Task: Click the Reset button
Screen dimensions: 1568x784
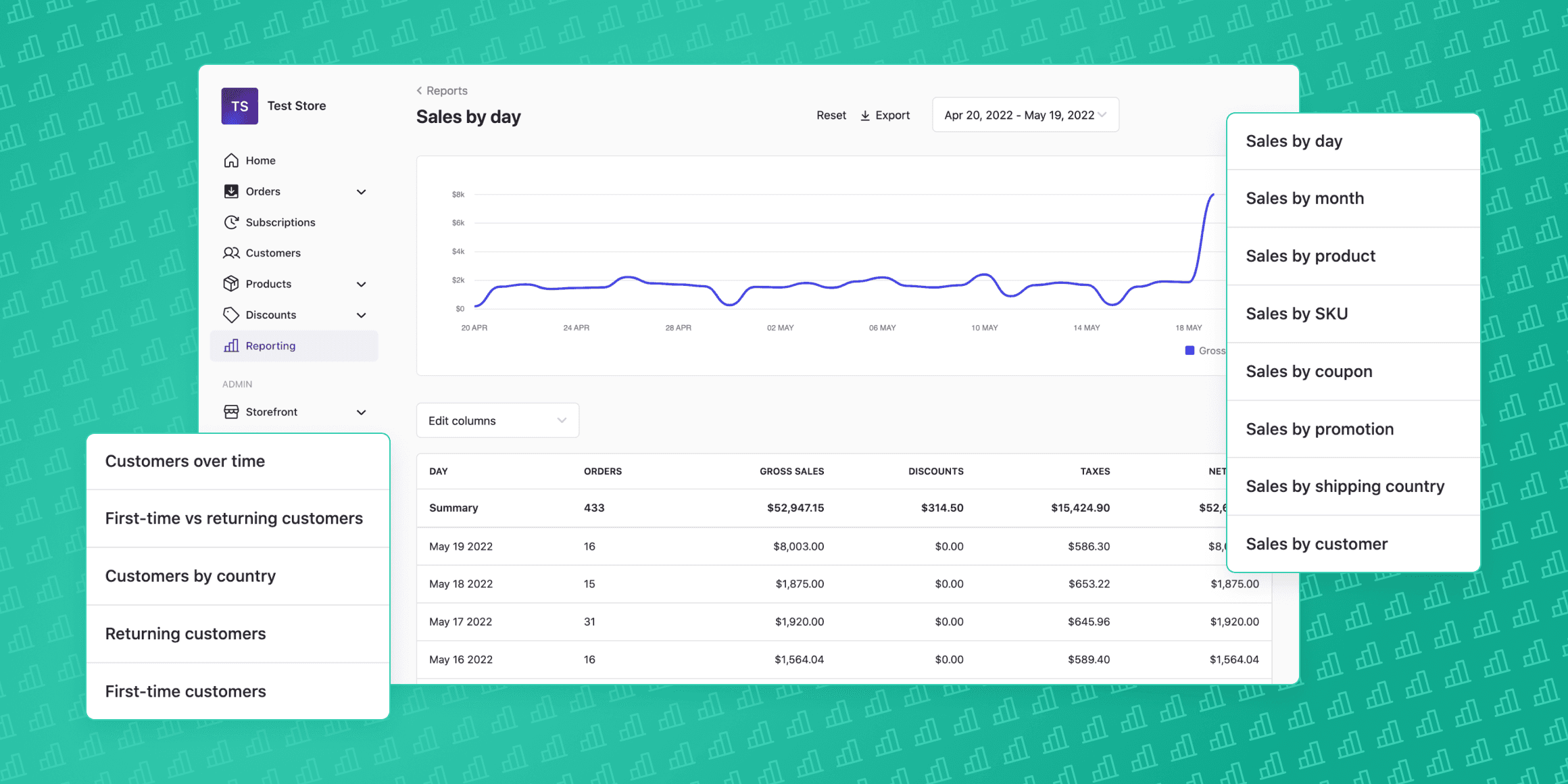Action: click(x=831, y=115)
